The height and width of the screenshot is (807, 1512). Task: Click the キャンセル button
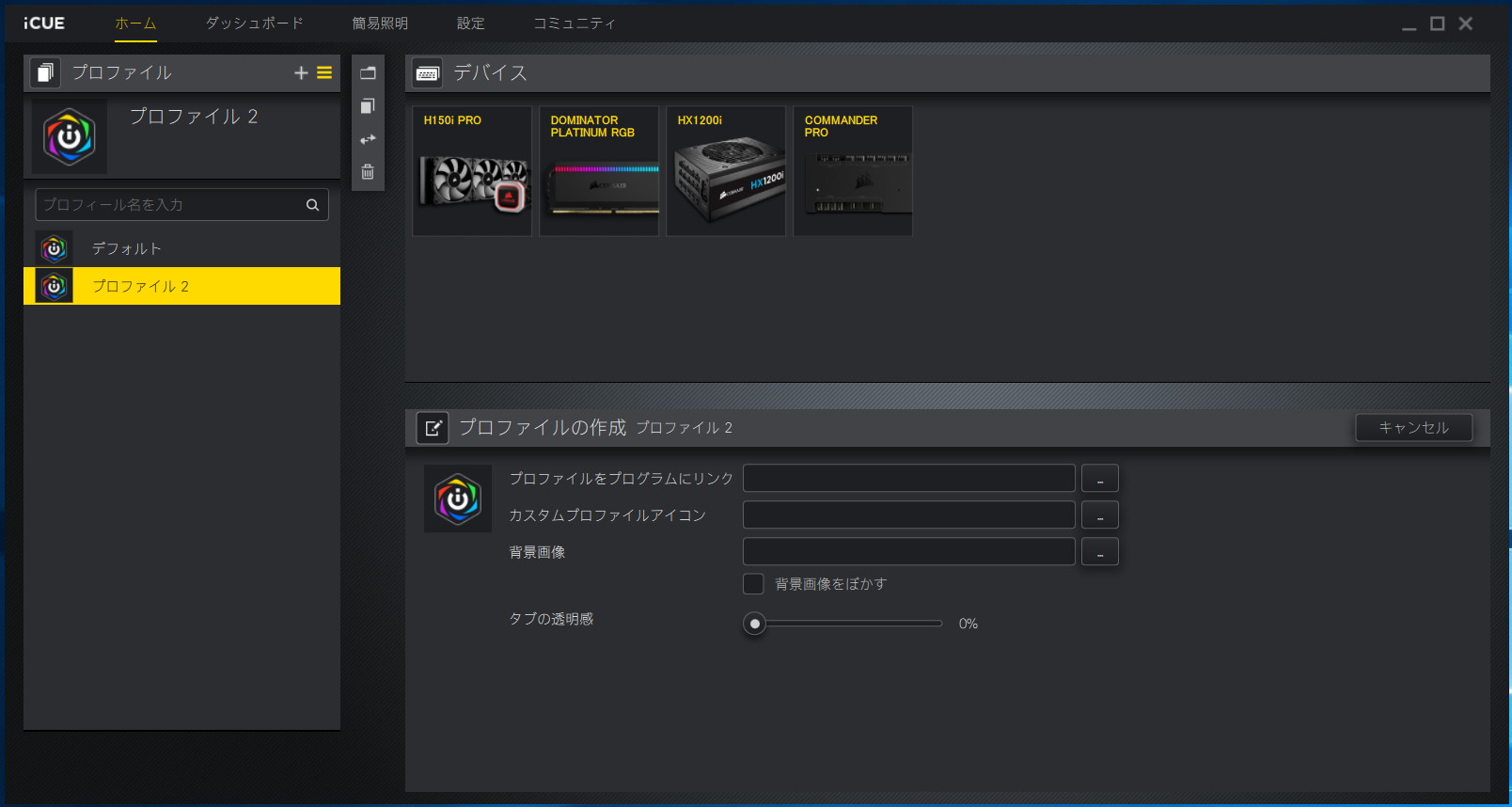point(1413,428)
